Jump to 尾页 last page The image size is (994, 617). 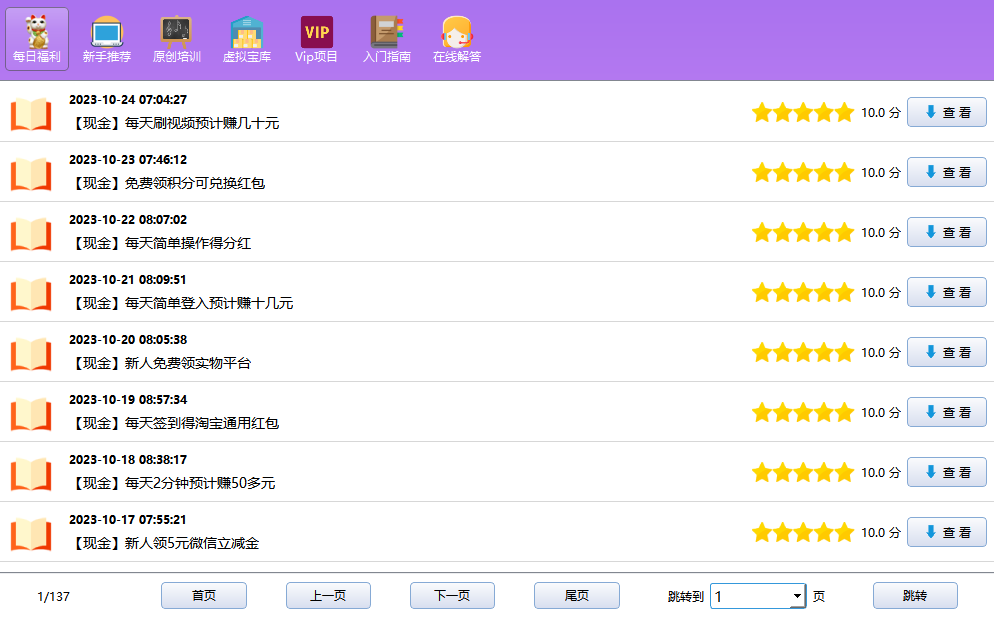pos(575,595)
